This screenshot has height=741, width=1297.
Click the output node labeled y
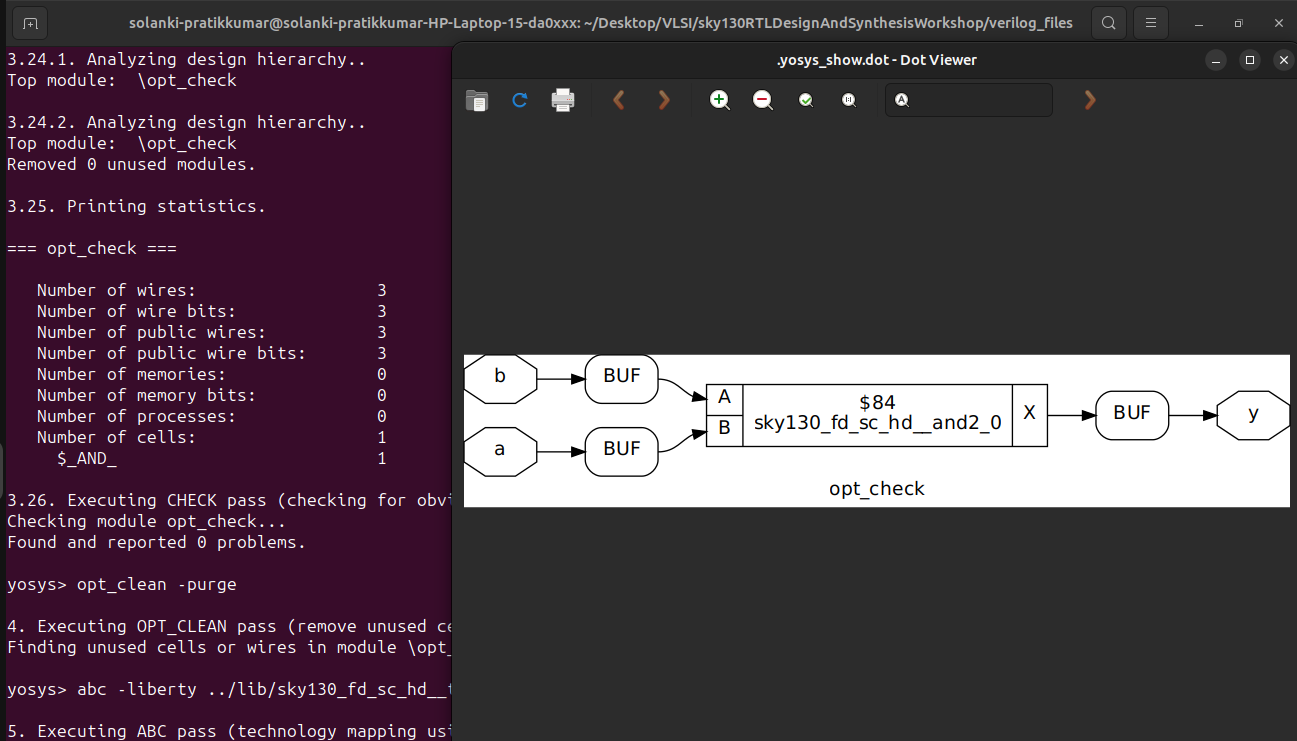click(1253, 415)
